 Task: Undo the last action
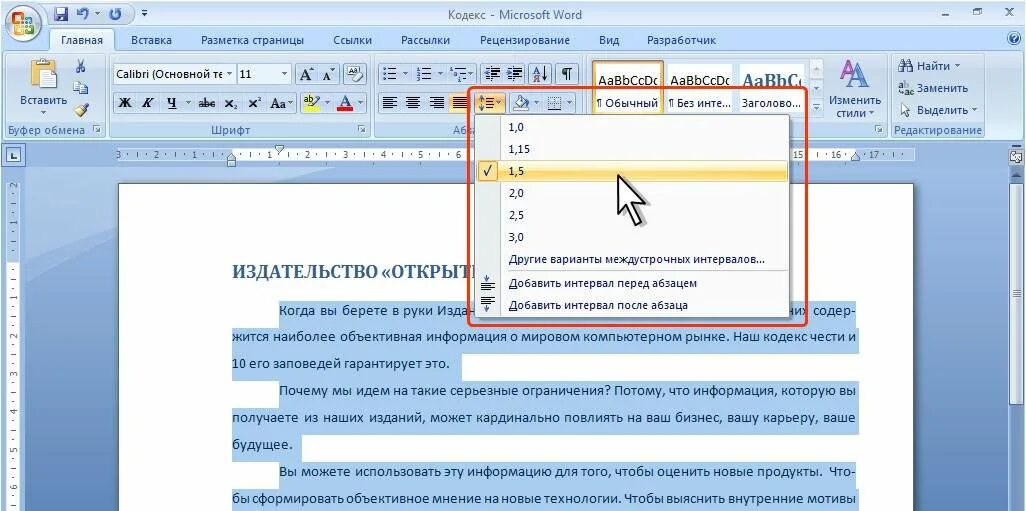[x=82, y=14]
